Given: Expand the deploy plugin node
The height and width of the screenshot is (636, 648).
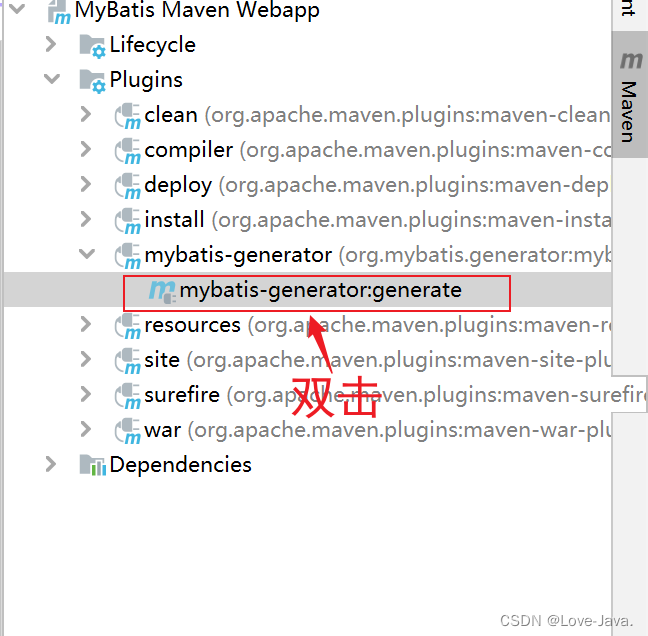Looking at the screenshot, I should pyautogui.click(x=86, y=184).
